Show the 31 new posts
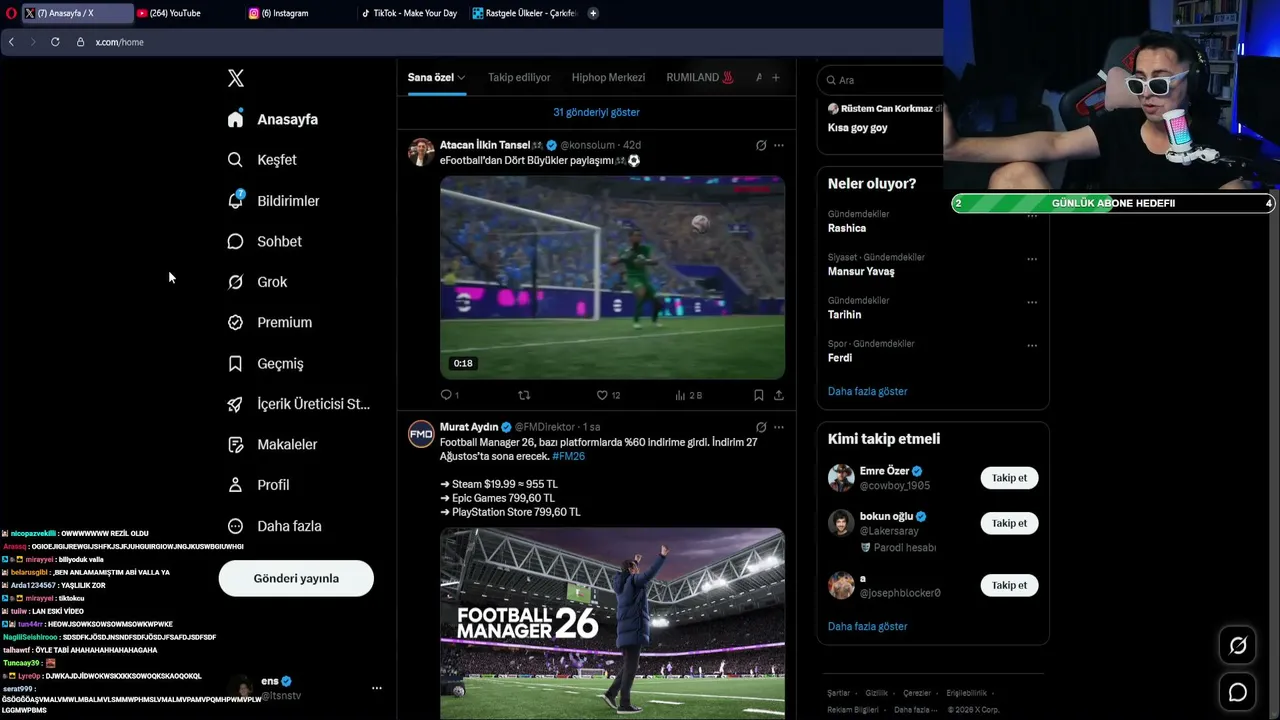The image size is (1280, 720). coord(596,112)
